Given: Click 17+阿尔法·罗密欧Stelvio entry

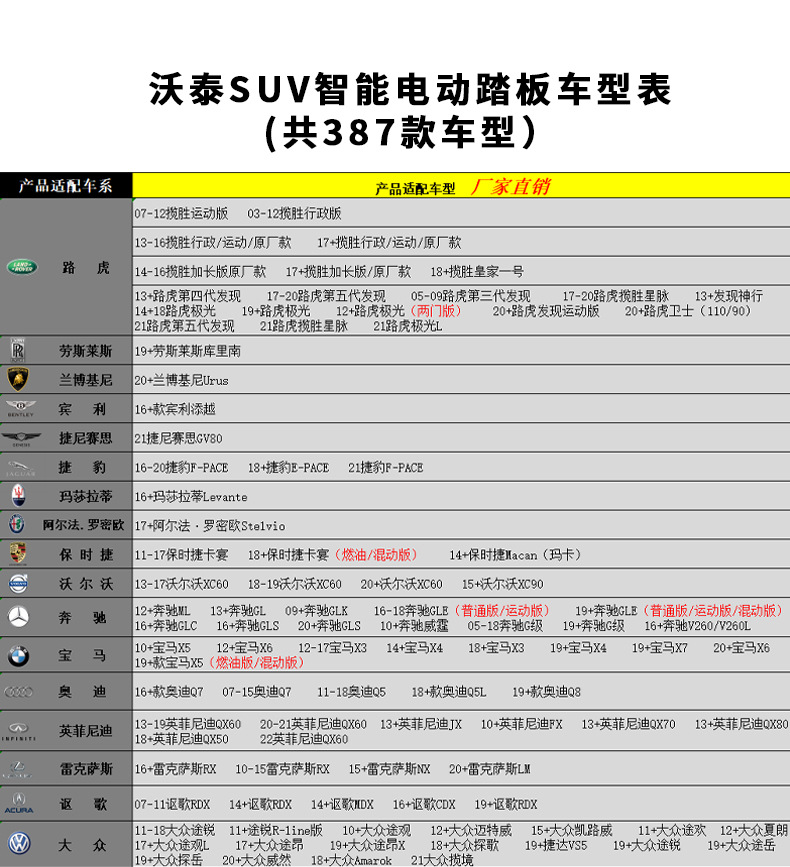Looking at the screenshot, I should (x=210, y=526).
